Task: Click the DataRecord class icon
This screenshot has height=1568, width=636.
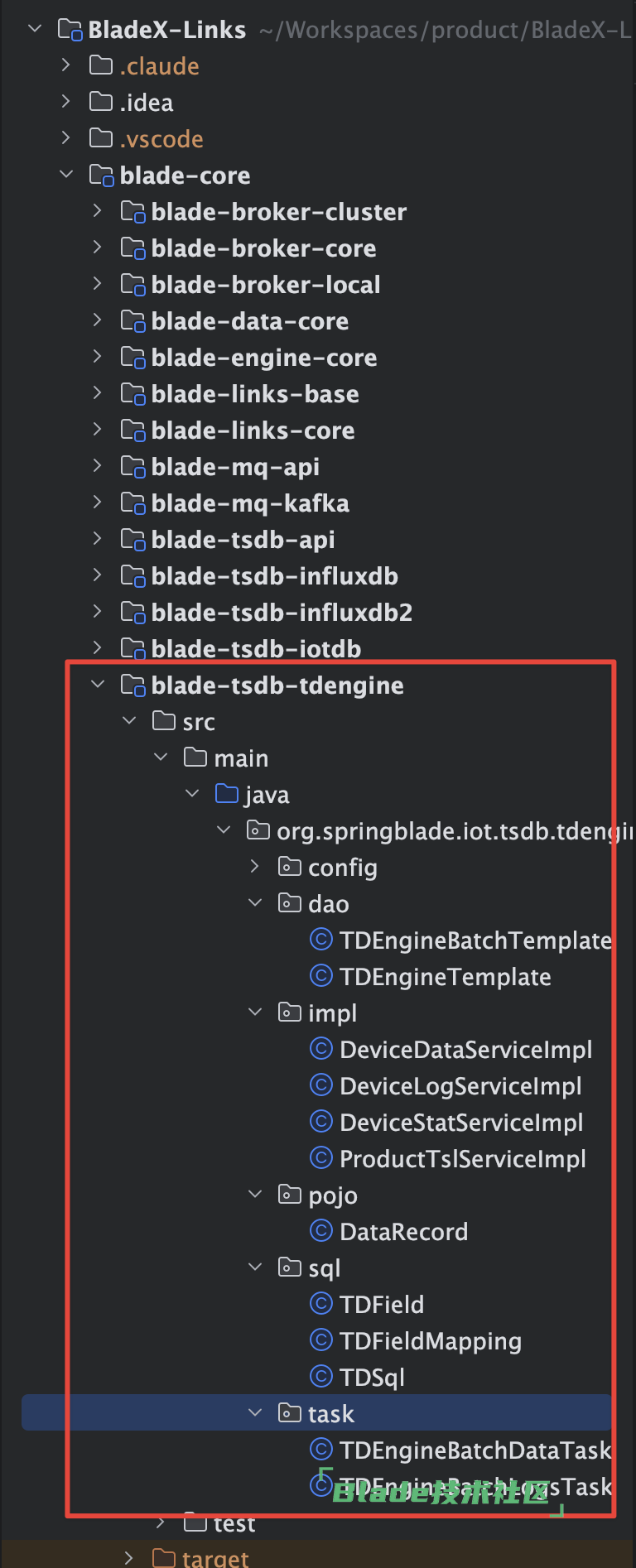Action: [321, 1231]
